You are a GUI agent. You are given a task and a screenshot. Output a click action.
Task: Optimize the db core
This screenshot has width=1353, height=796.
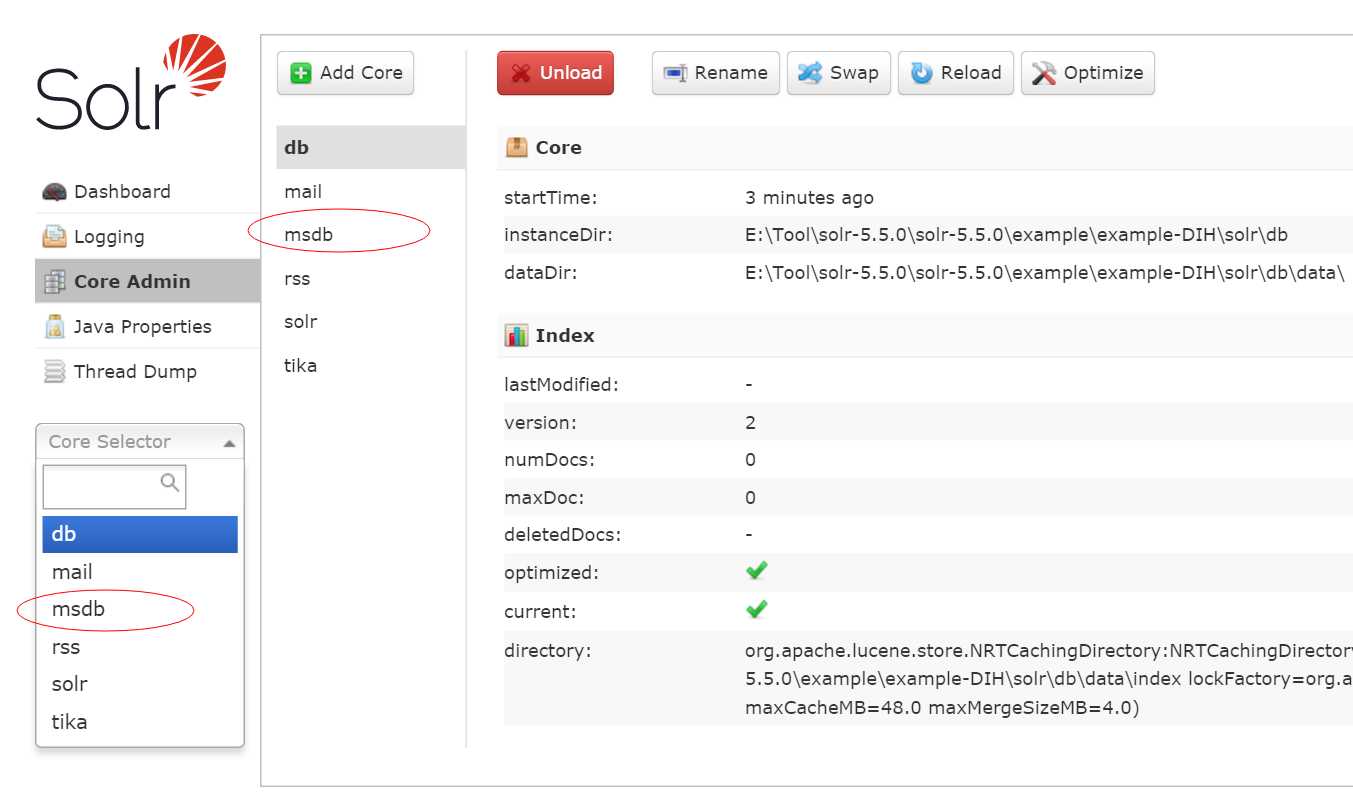(x=1088, y=73)
